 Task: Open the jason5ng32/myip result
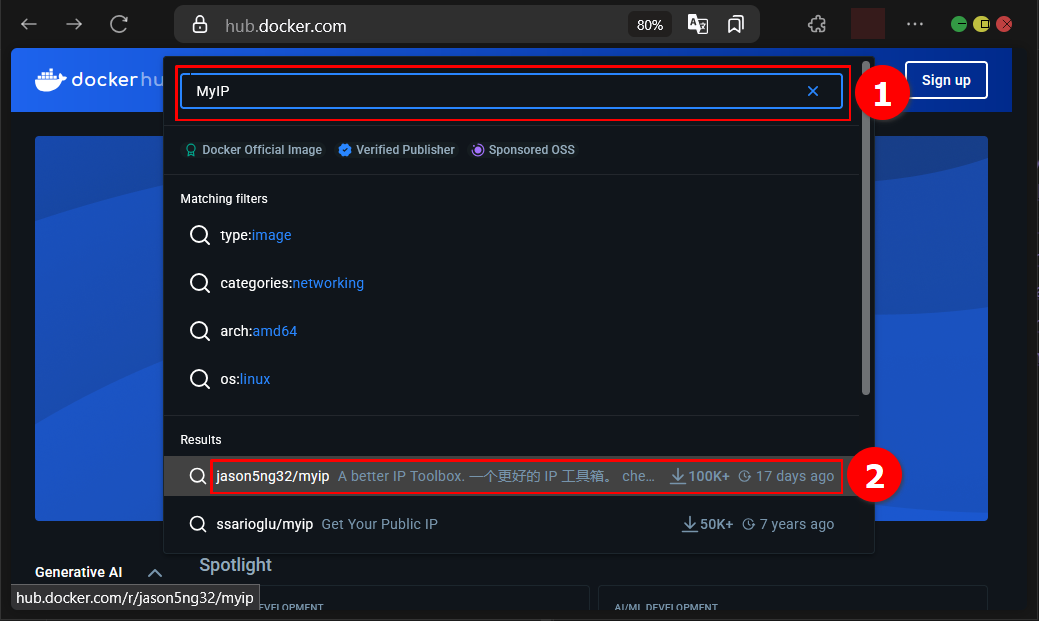(x=511, y=476)
